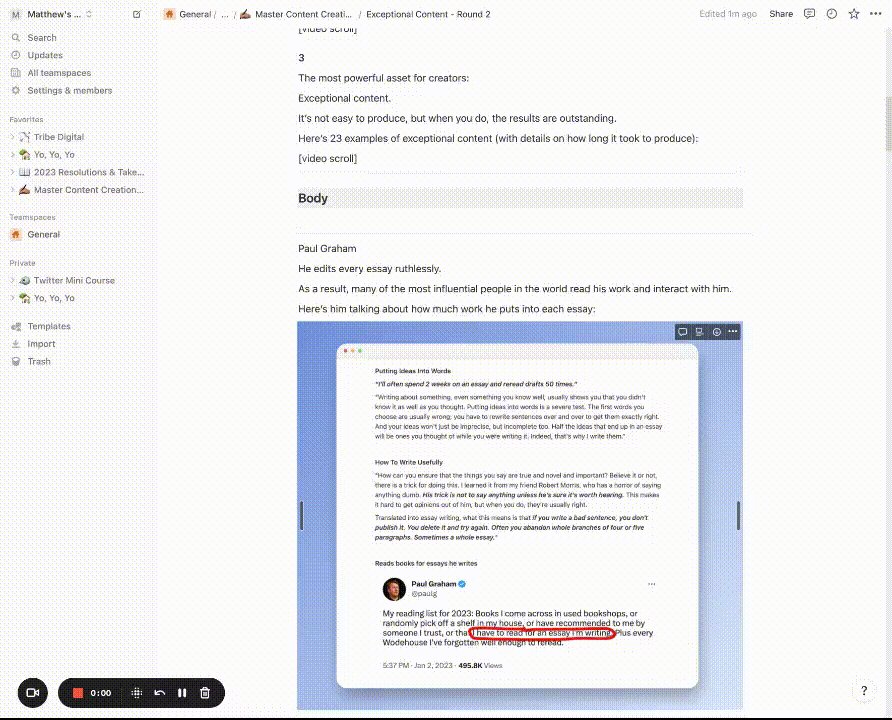
Task: Expand Master Content Creation in favorites
Action: click(13, 190)
